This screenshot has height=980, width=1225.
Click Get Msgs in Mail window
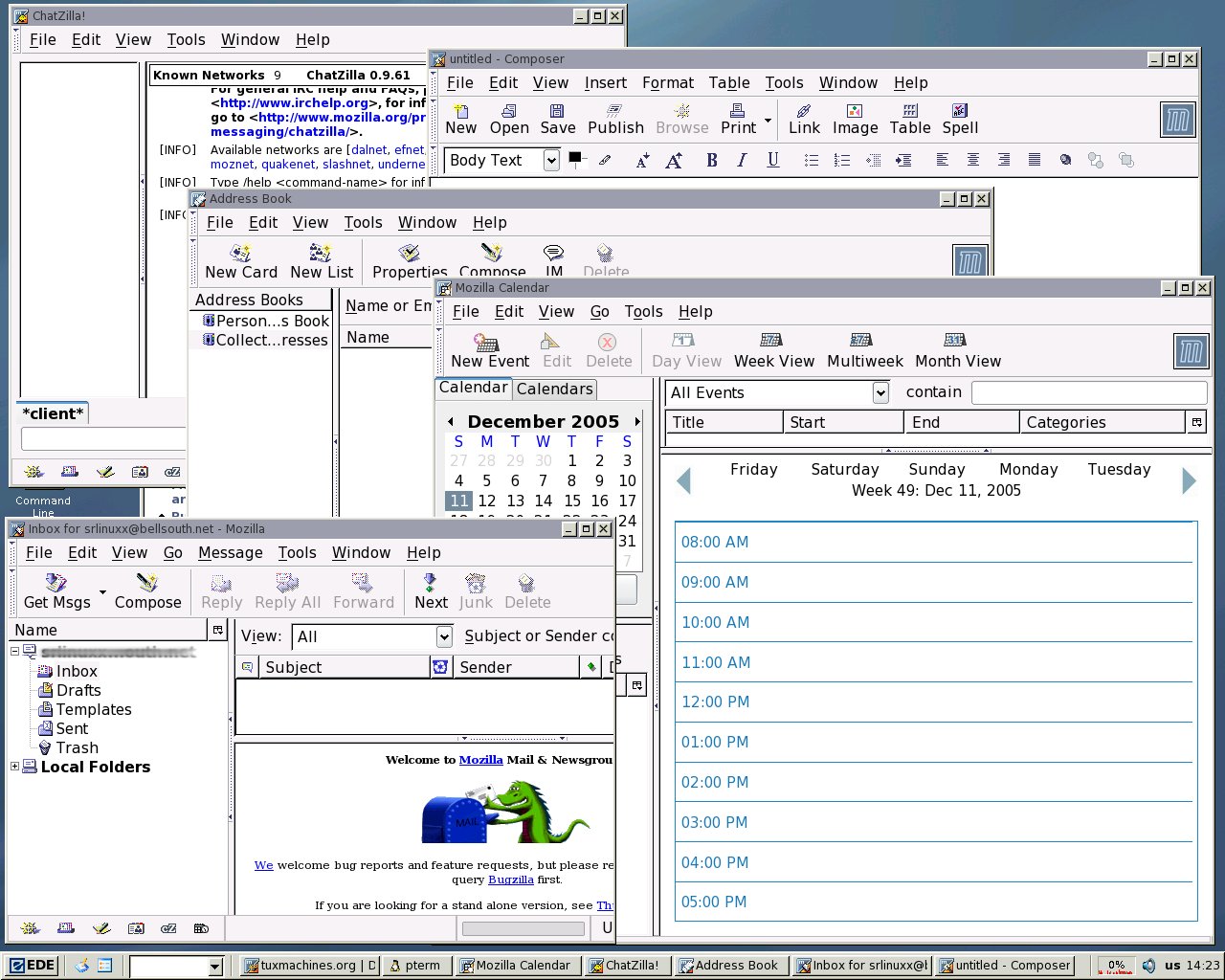pyautogui.click(x=57, y=591)
